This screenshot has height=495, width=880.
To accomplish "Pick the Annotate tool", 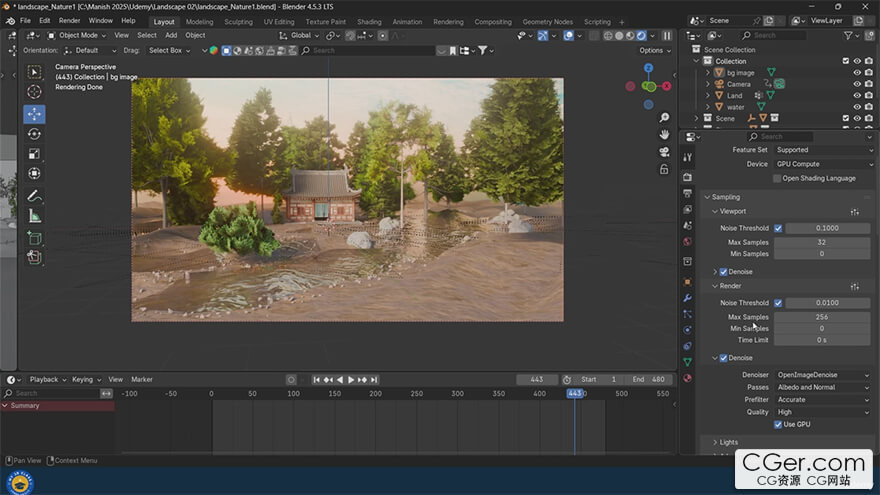I will pos(34,196).
